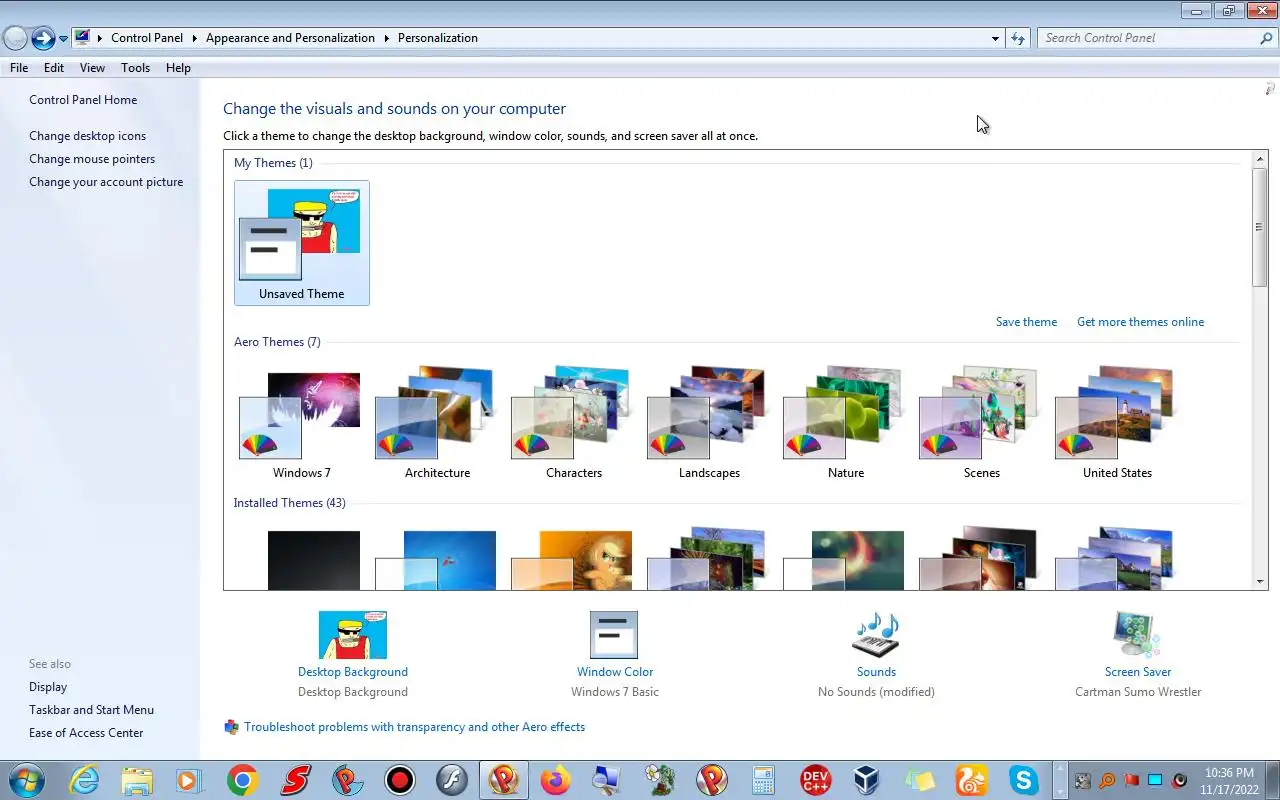
Task: Open Change desktop icons link
Action: [87, 136]
